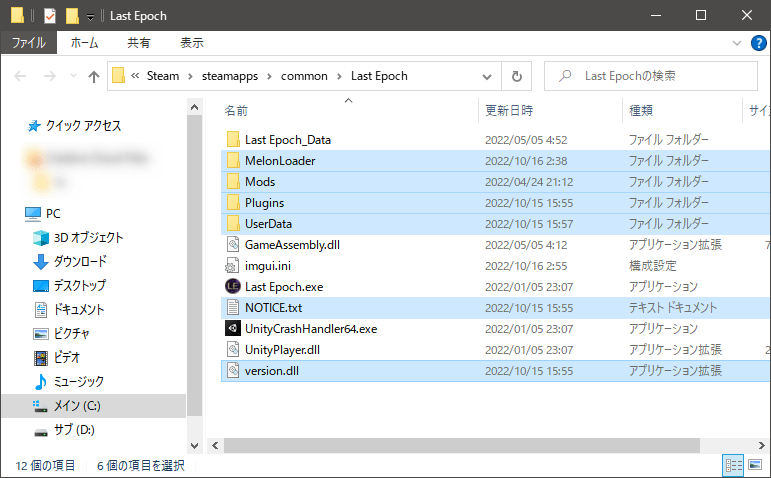Open ピクチャ in navigation pane
Viewport: 771px width, 478px height.
pos(61,334)
